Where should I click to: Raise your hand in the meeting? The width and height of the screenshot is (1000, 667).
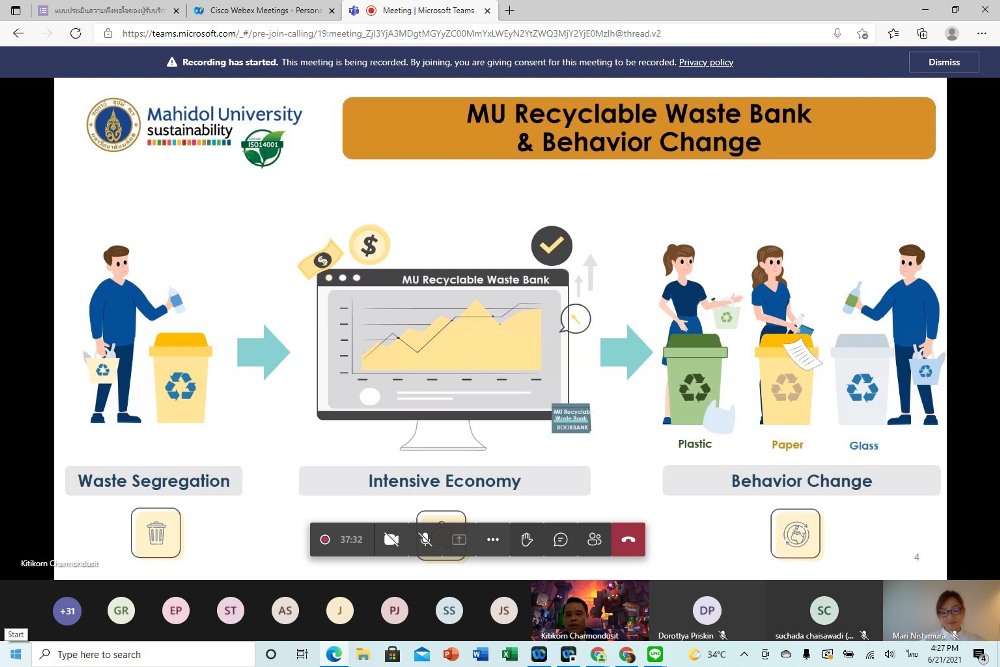tap(527, 540)
